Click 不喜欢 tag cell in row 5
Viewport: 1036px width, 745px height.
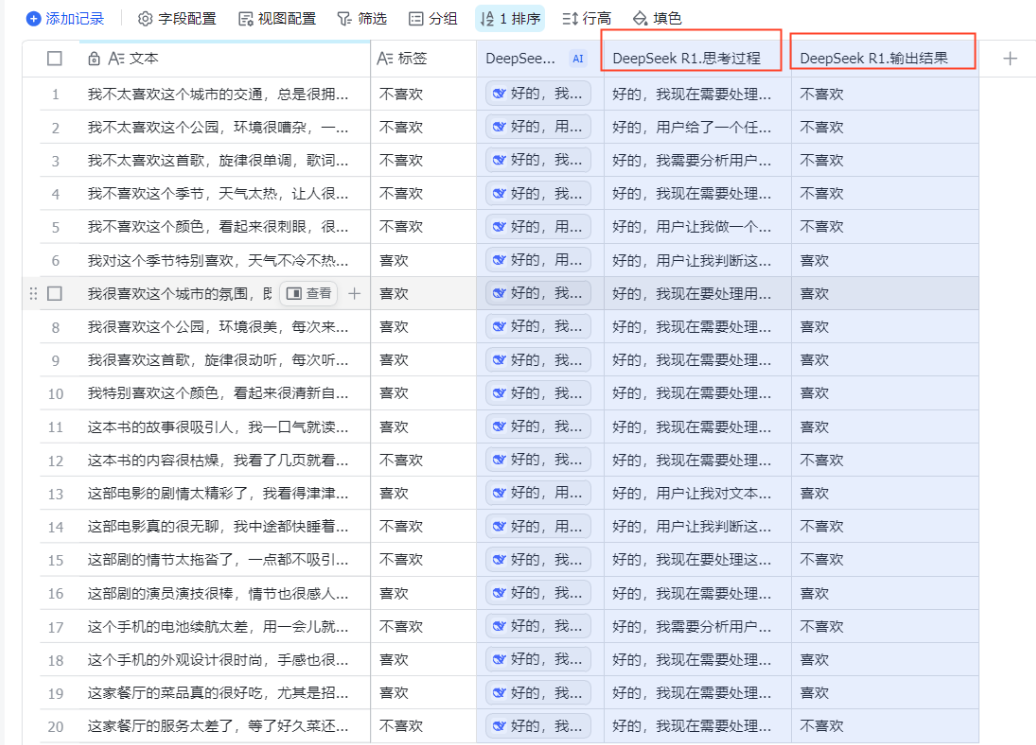pos(424,227)
